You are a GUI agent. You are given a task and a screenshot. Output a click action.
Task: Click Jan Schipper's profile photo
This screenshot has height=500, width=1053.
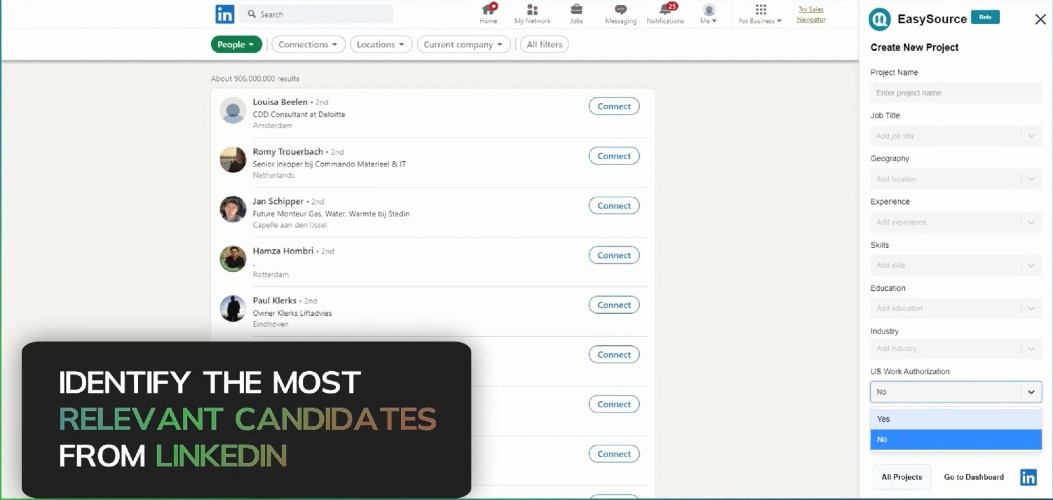[x=233, y=209]
